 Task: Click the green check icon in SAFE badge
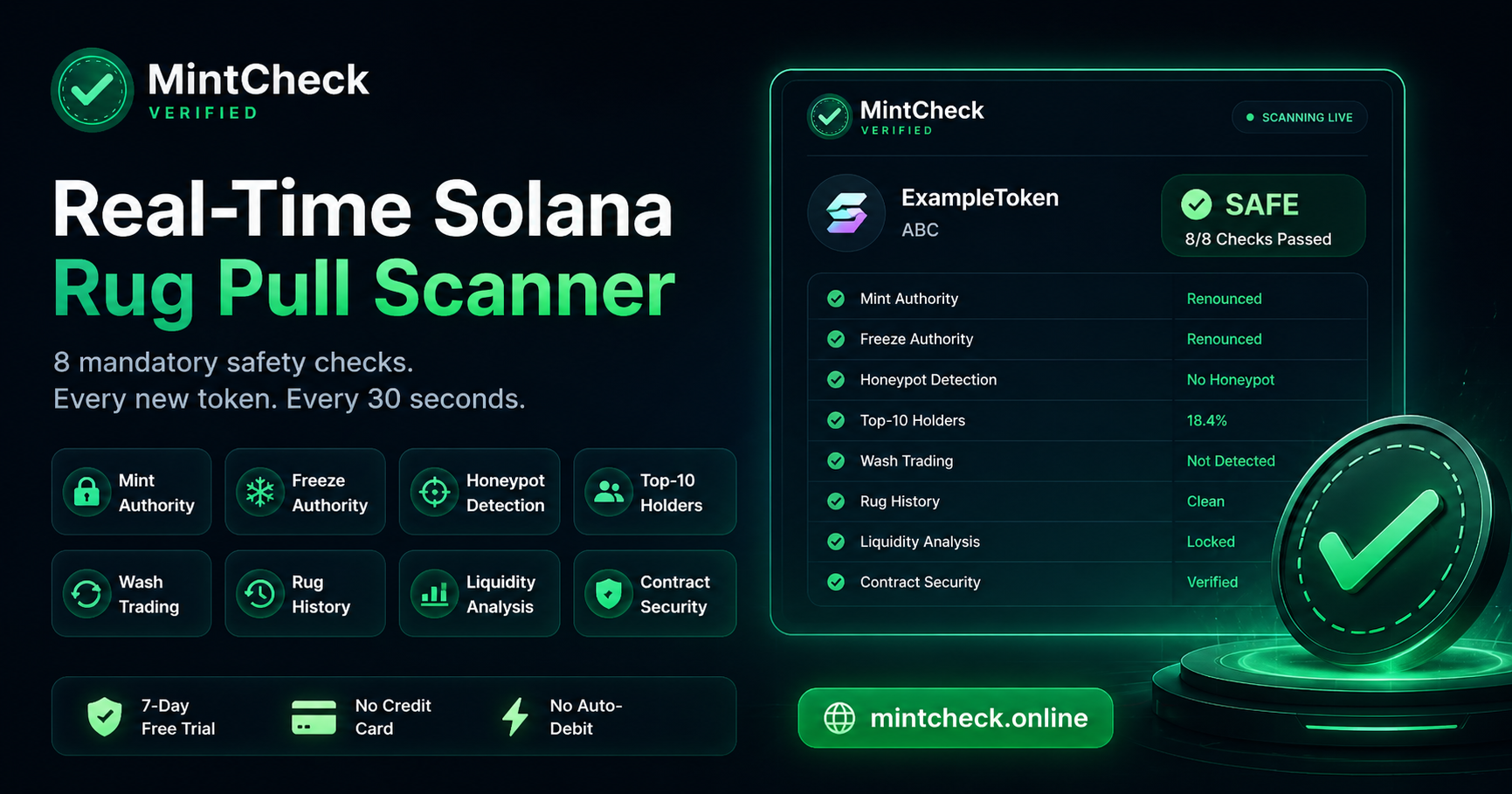[1197, 204]
